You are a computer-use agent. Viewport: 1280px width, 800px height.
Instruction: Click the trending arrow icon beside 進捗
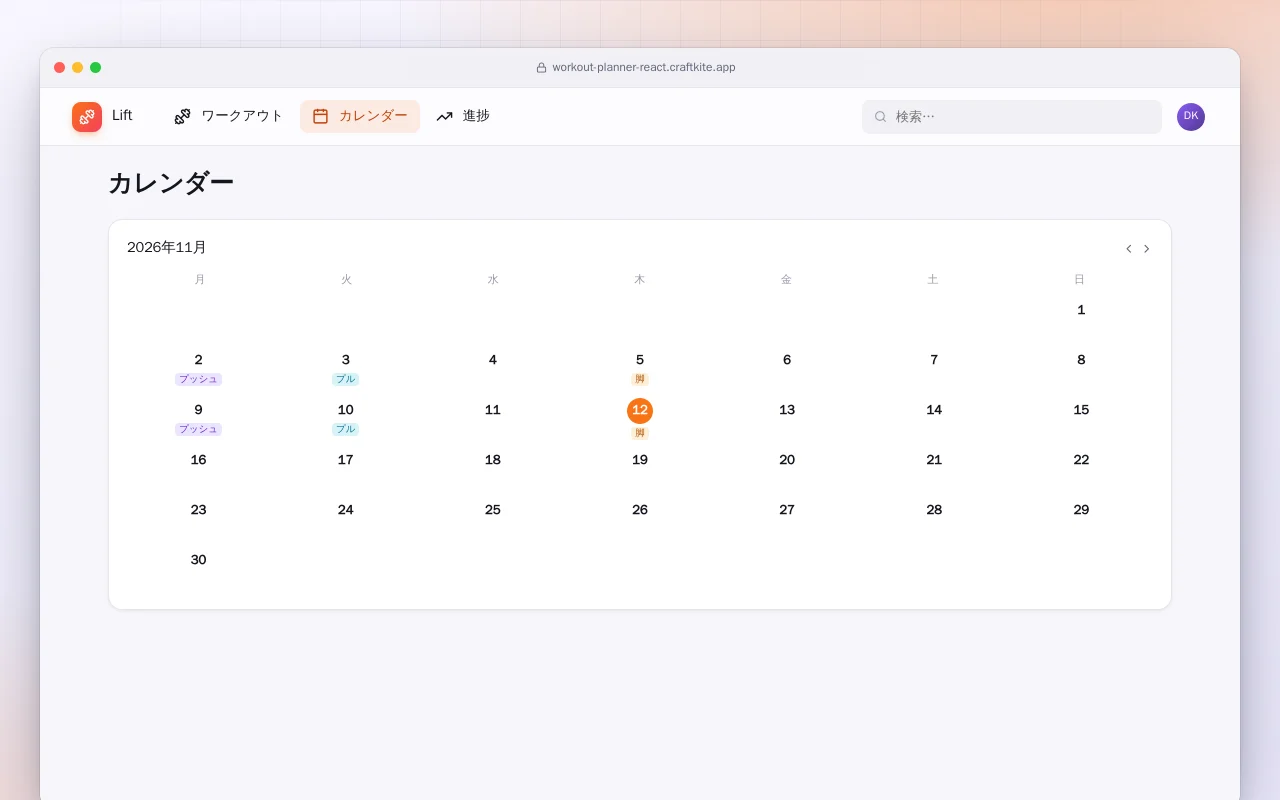click(x=444, y=116)
